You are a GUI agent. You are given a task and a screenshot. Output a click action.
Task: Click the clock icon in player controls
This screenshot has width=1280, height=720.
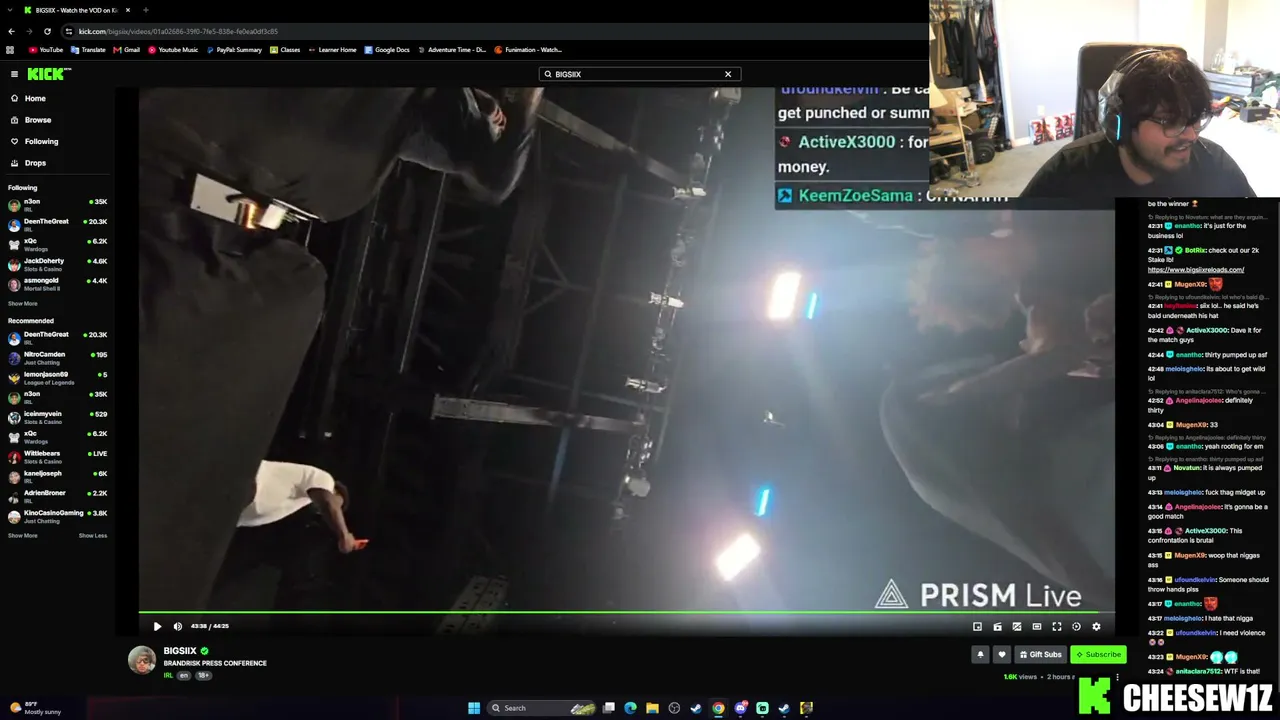tap(1076, 626)
